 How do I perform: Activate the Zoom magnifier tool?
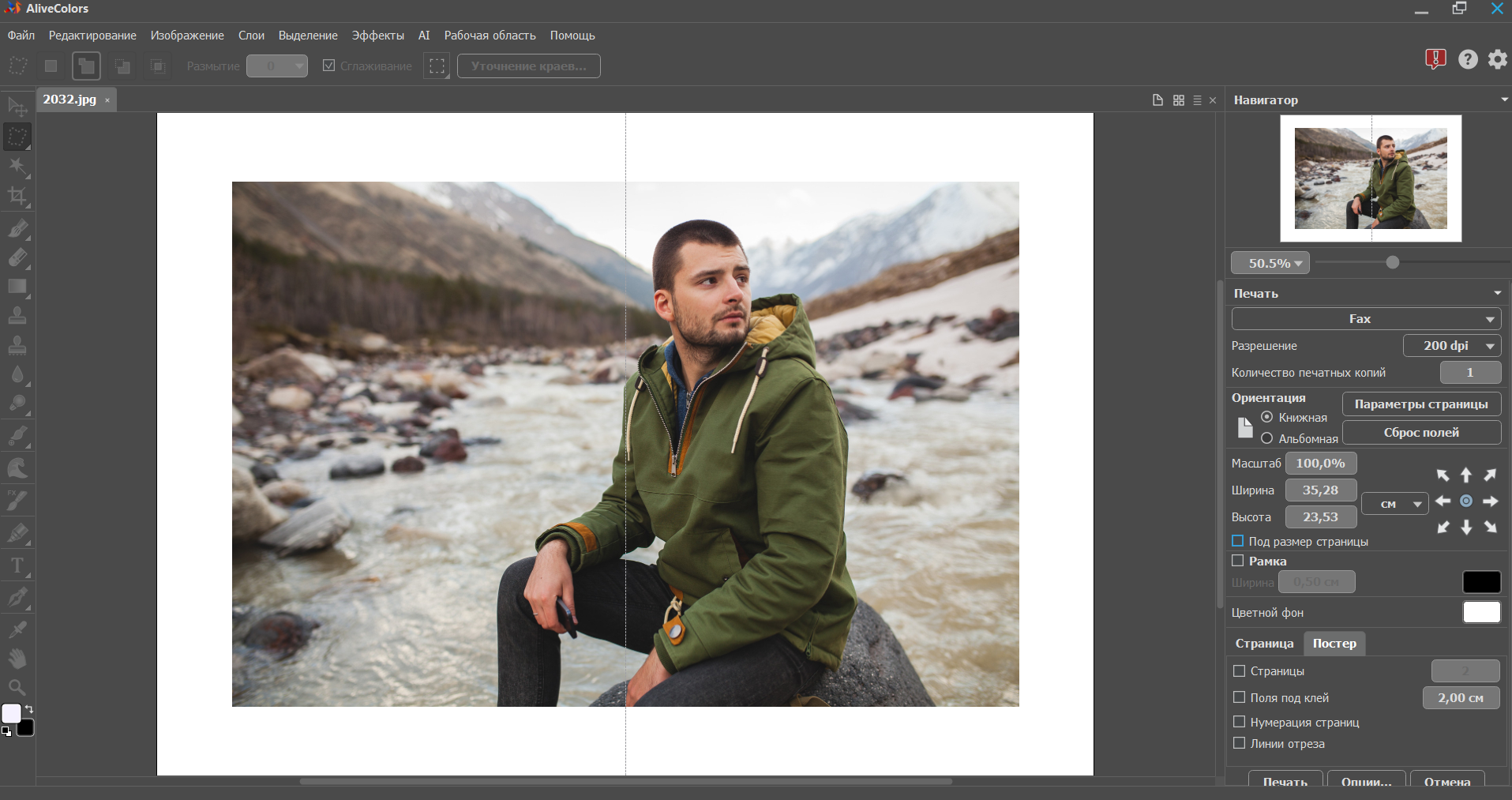tap(17, 687)
